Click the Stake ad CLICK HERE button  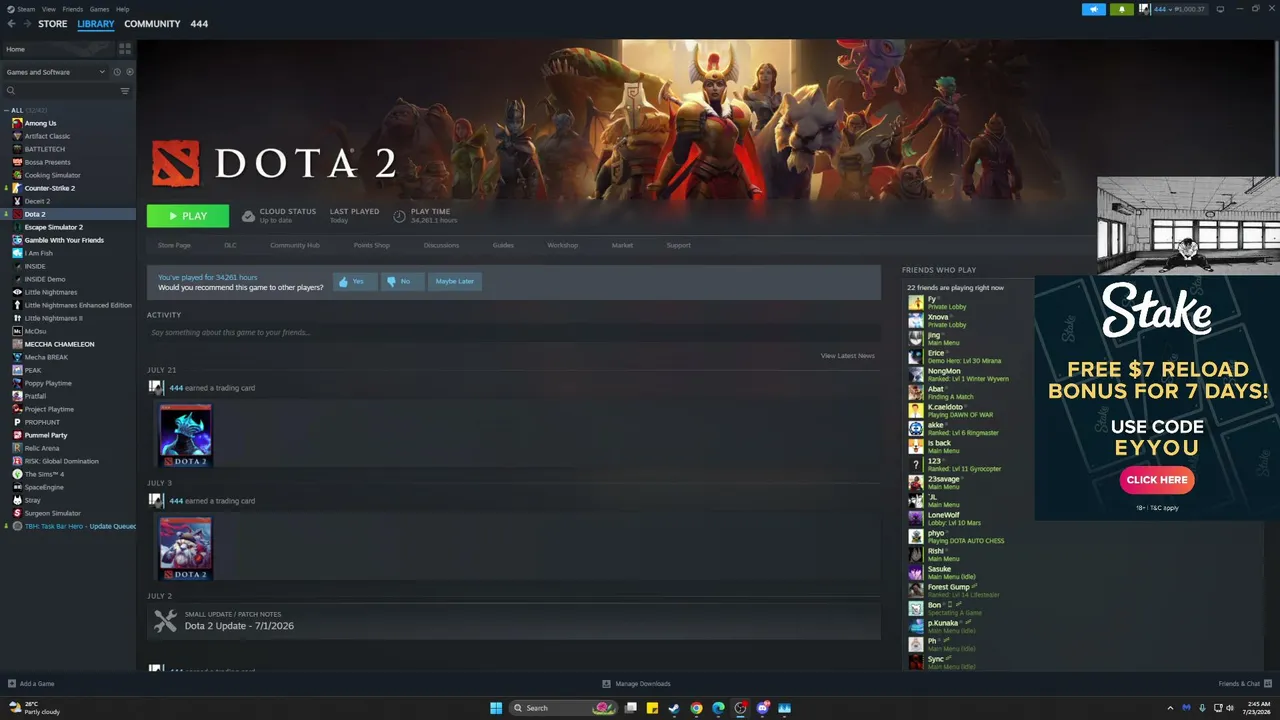tap(1157, 480)
